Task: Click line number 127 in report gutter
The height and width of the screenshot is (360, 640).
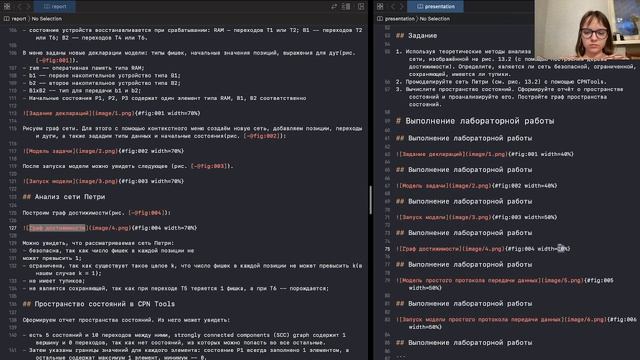Action: pos(13,228)
